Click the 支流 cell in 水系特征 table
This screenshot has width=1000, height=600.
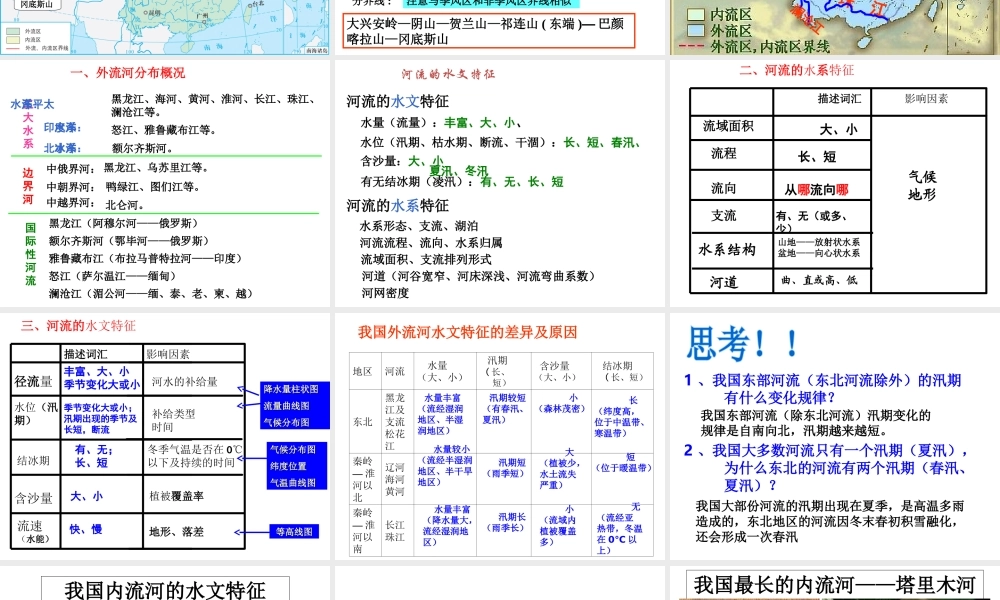click(732, 217)
